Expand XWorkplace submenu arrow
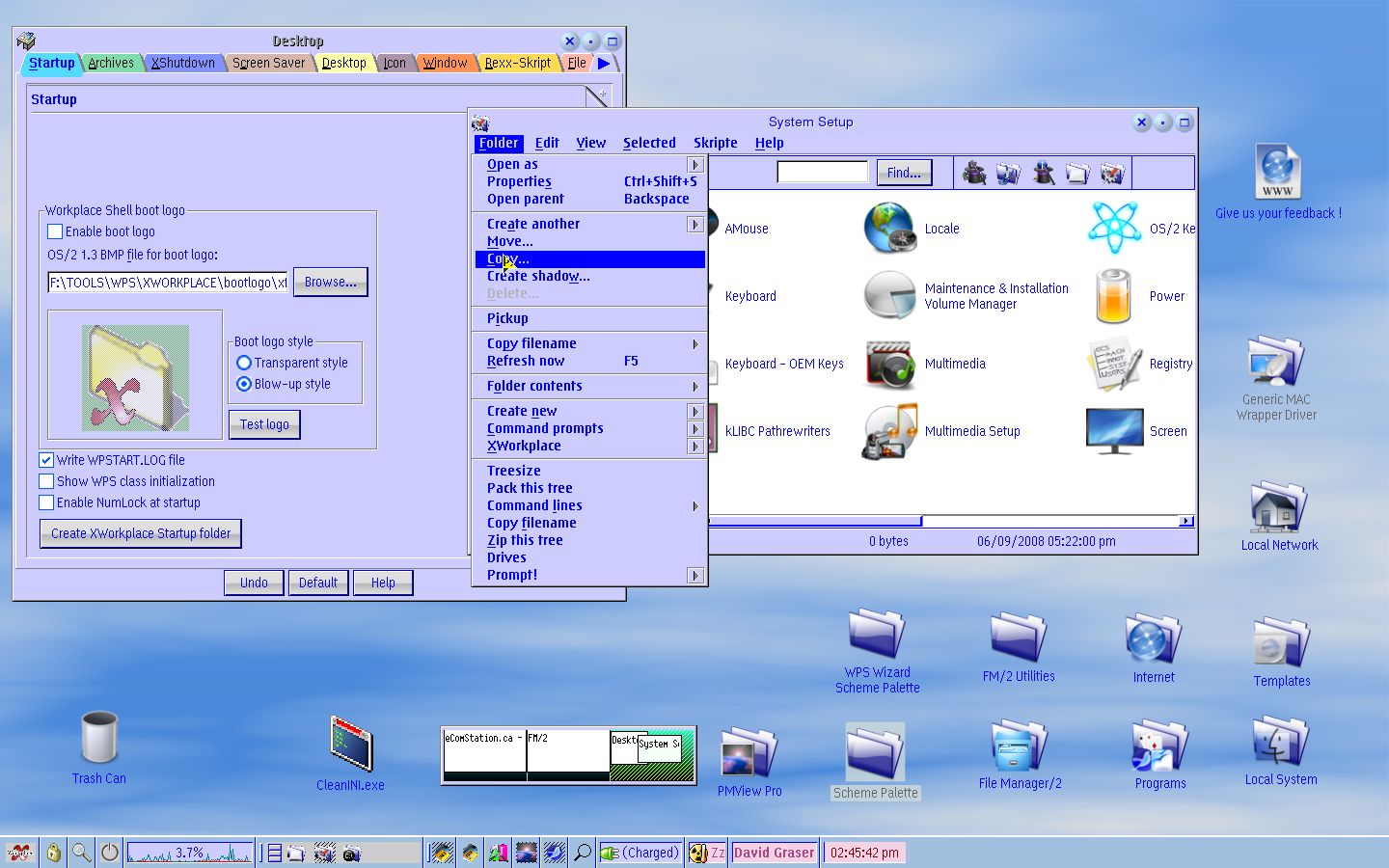Image resolution: width=1389 pixels, height=868 pixels. [x=694, y=446]
